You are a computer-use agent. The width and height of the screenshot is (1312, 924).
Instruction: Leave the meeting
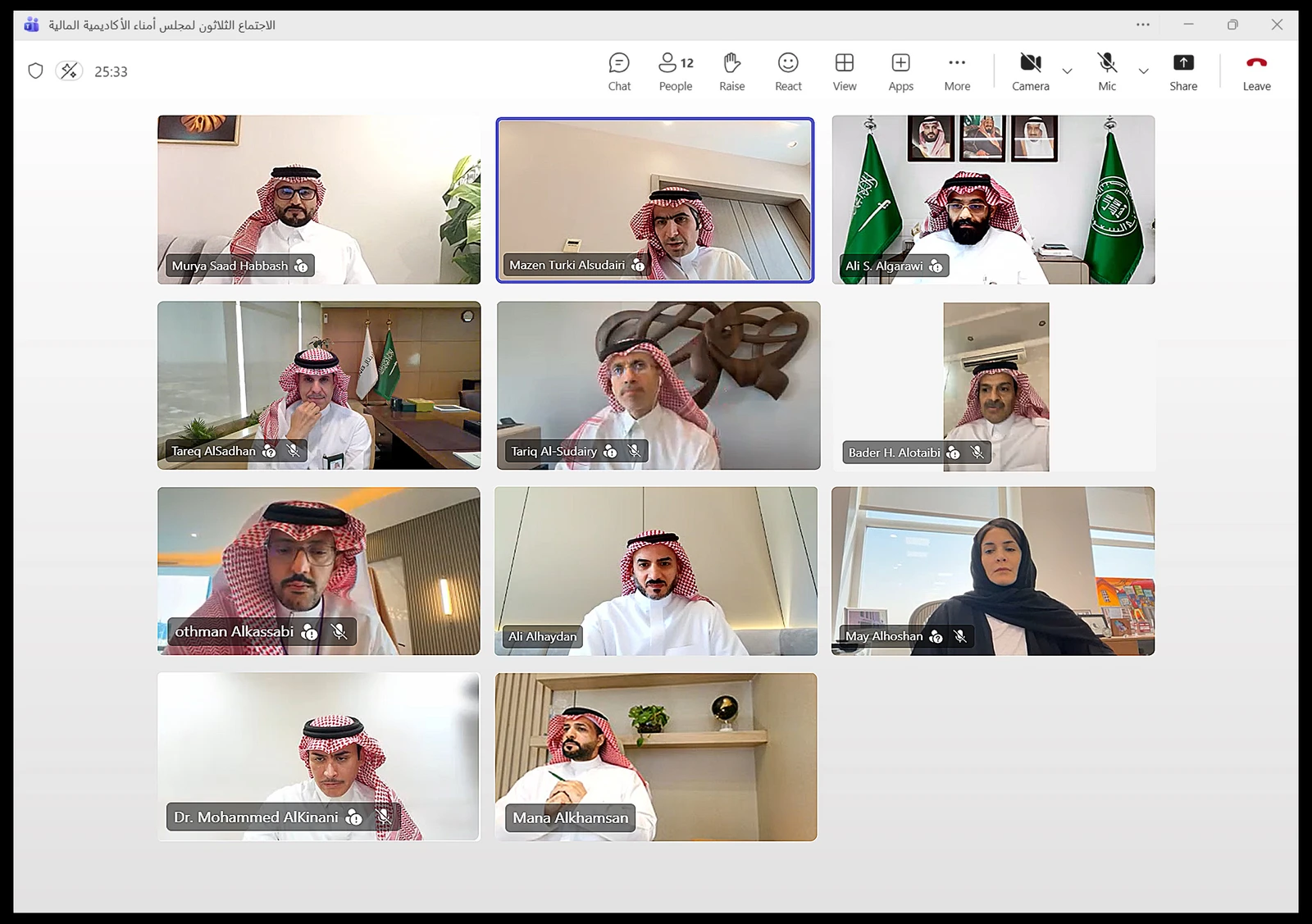click(x=1256, y=72)
